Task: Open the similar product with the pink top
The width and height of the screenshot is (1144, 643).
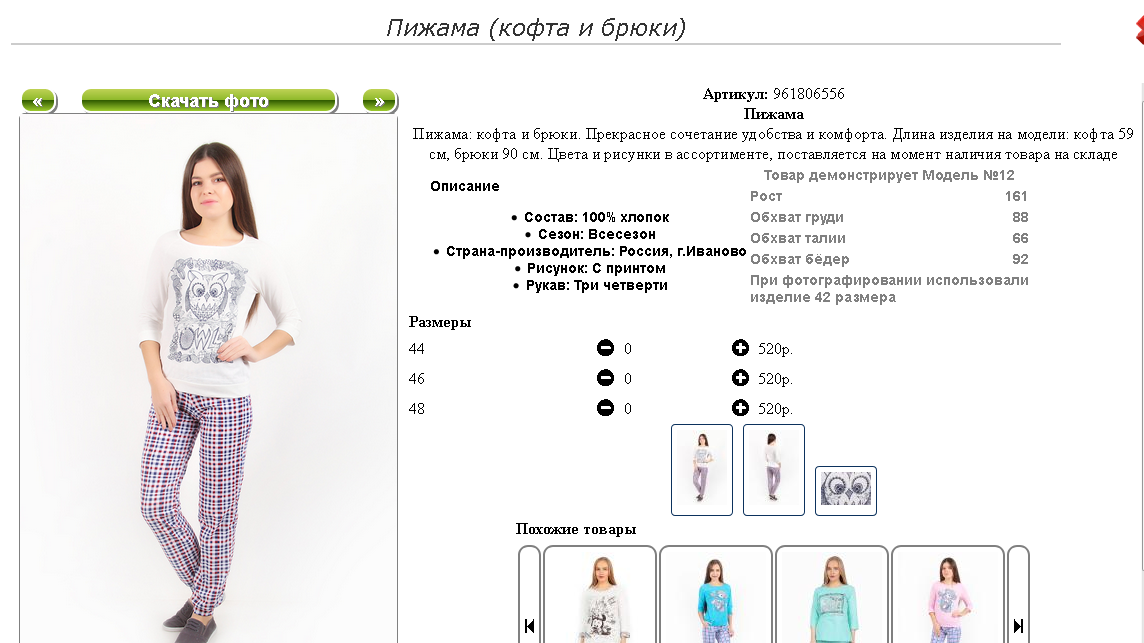Action: [948, 595]
